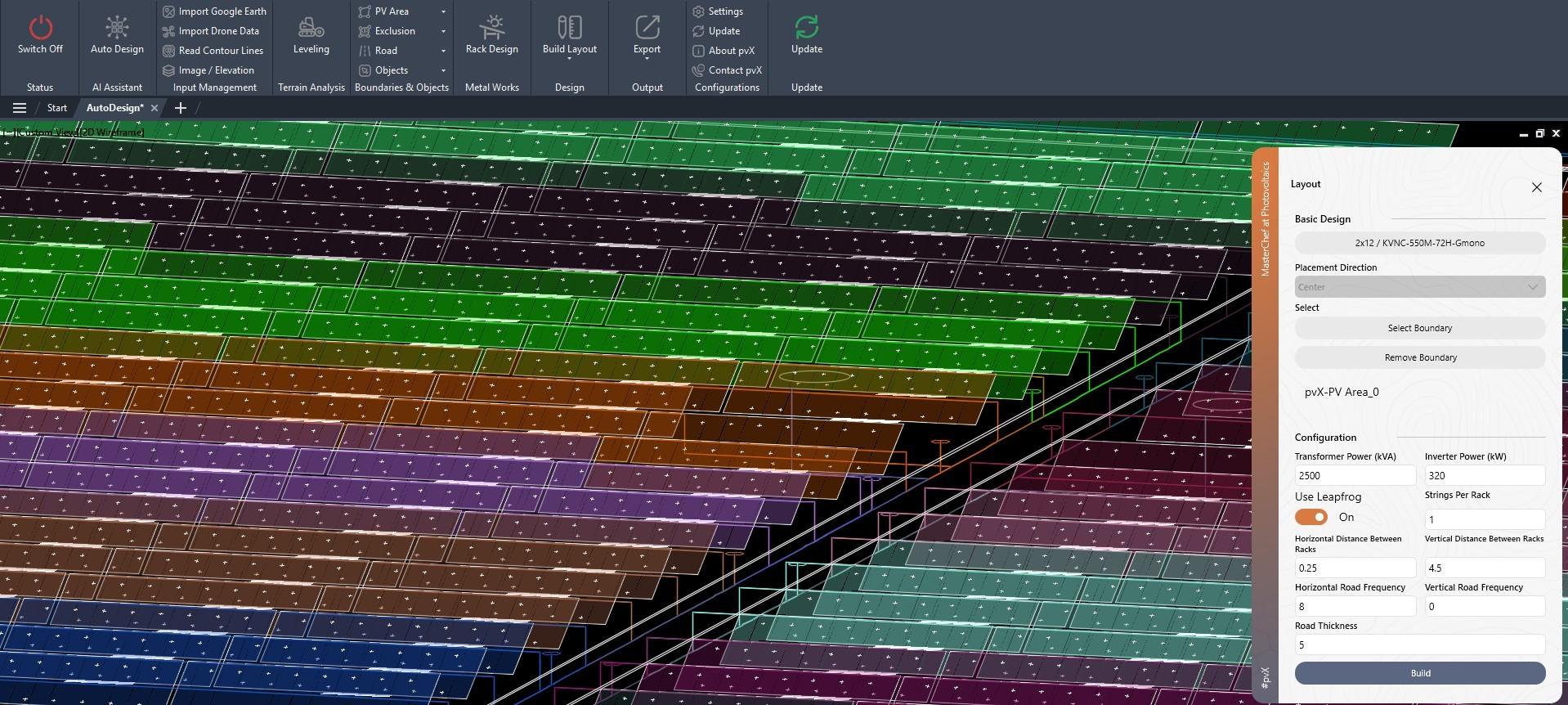
Task: Switch to the Start tab
Action: click(x=56, y=108)
